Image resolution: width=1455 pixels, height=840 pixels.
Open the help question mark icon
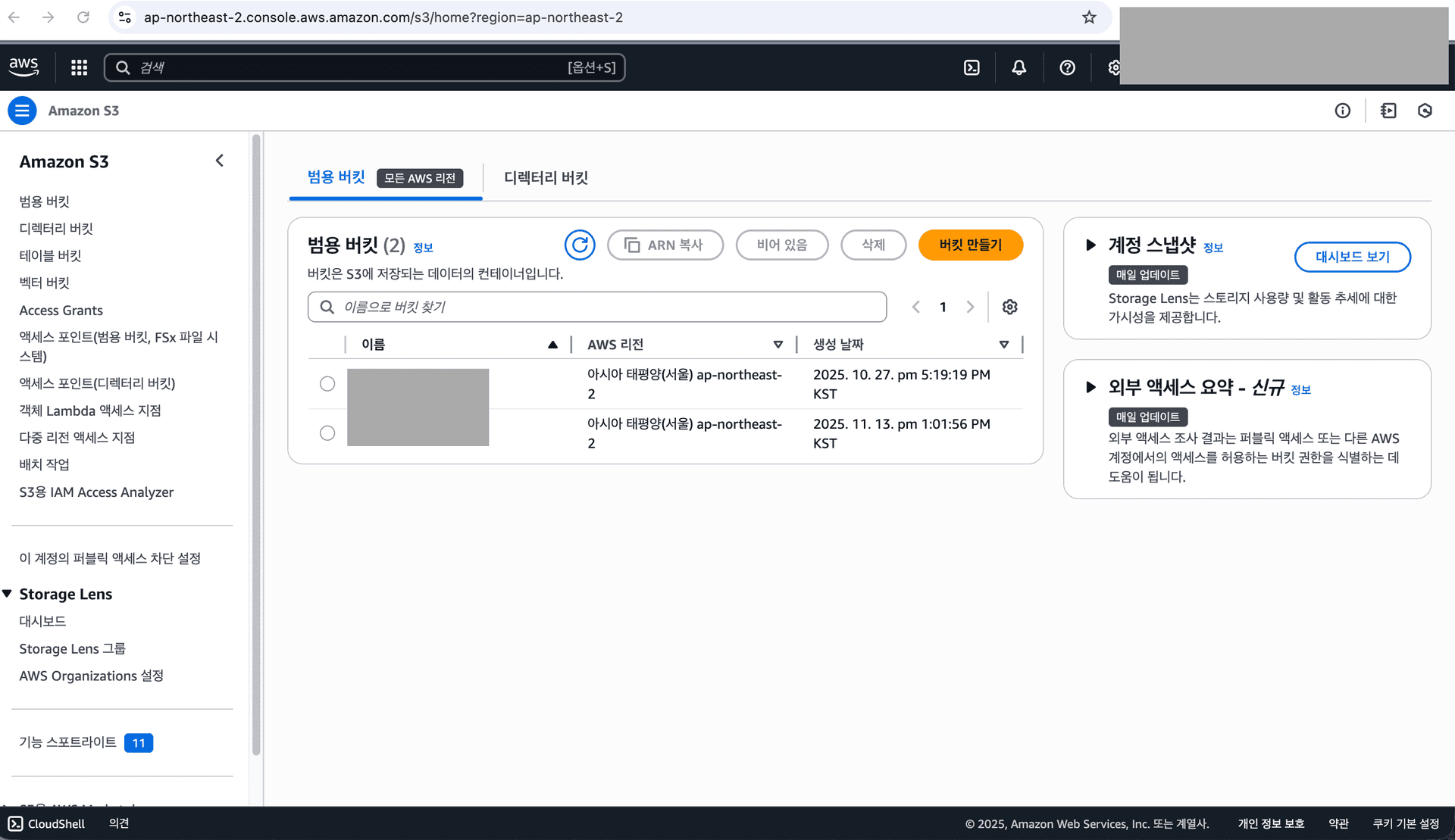(1067, 67)
